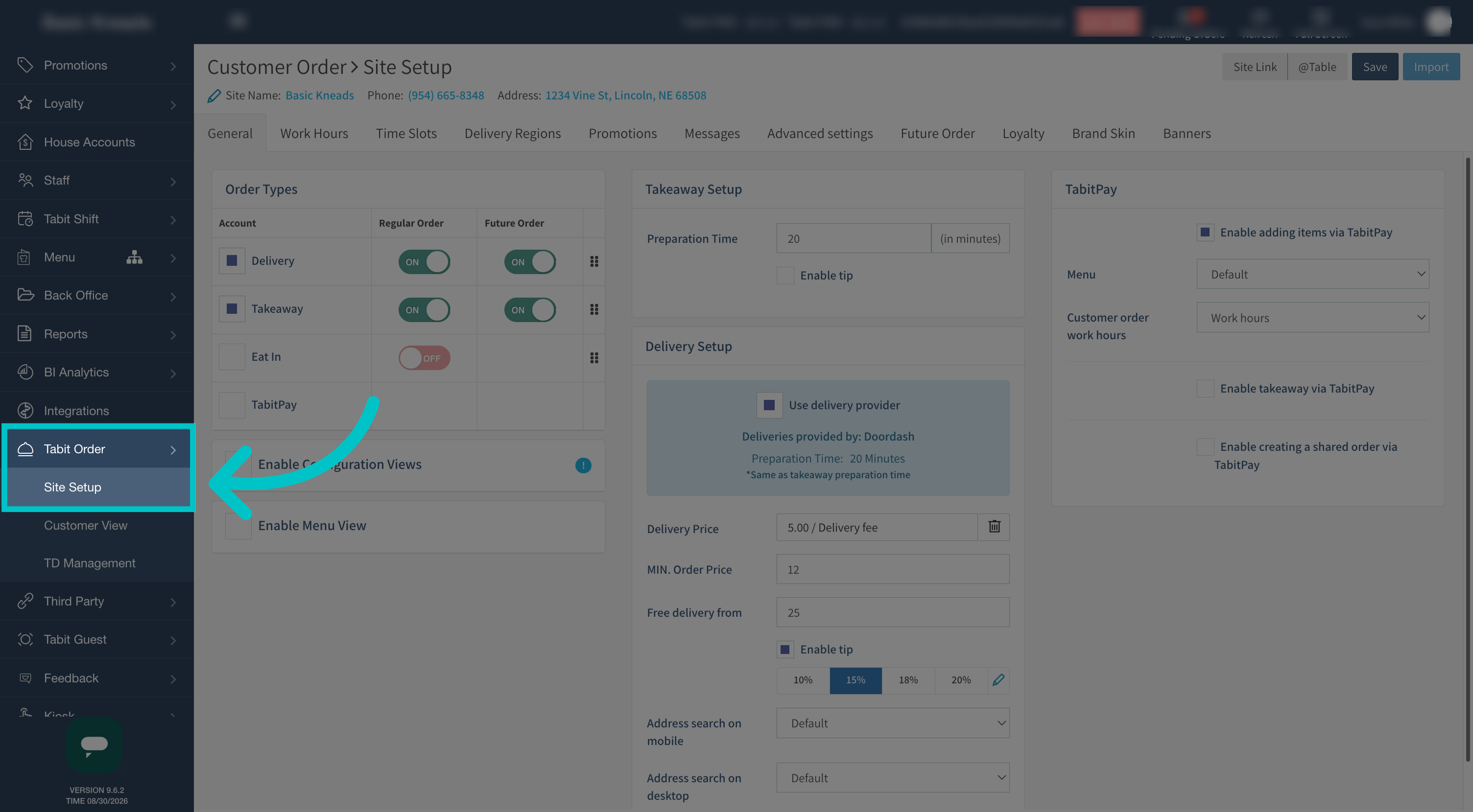The image size is (1473, 812).
Task: Click the drag handle on the Delivery row
Action: point(594,261)
